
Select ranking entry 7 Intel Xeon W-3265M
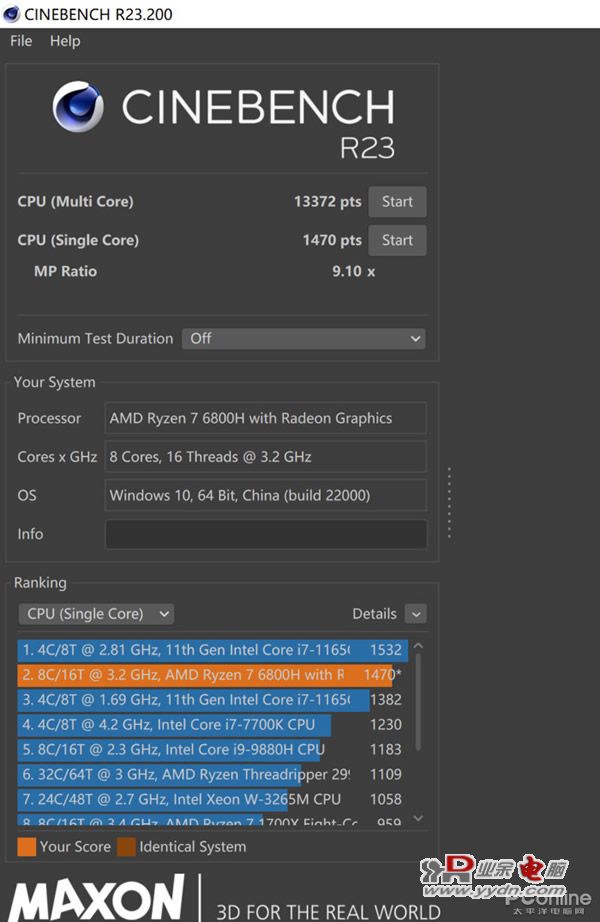click(x=212, y=799)
